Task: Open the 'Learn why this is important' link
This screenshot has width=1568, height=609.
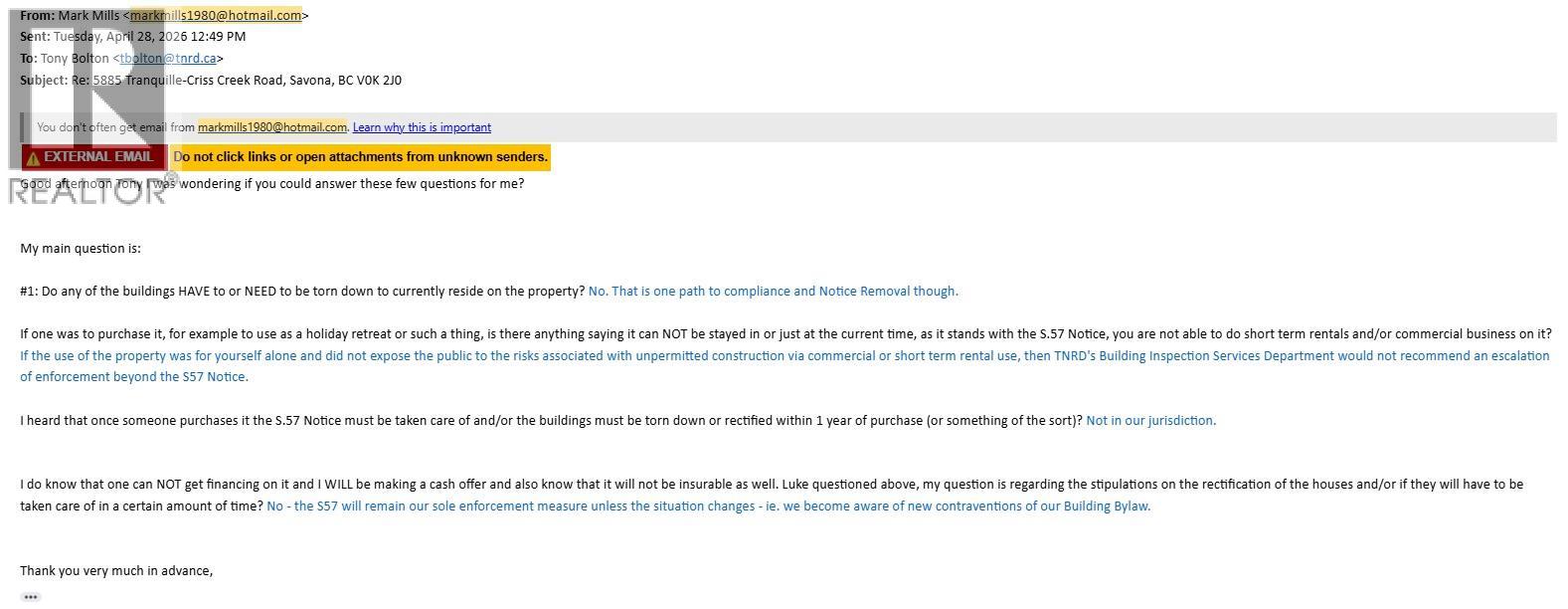Action: click(x=422, y=127)
